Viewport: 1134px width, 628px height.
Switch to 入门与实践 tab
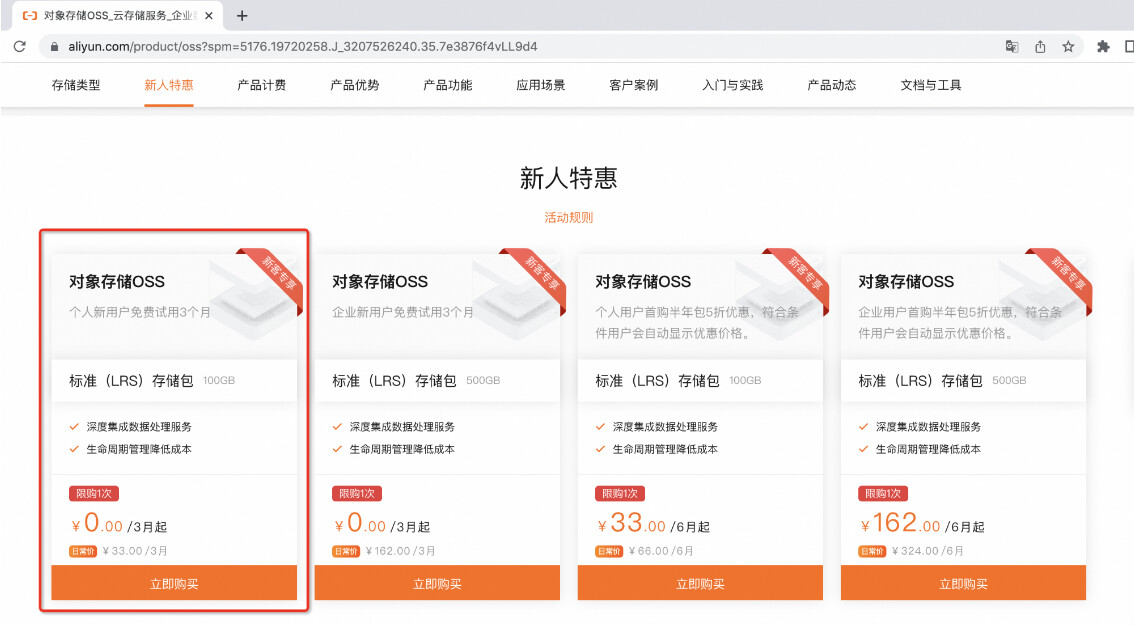[733, 85]
